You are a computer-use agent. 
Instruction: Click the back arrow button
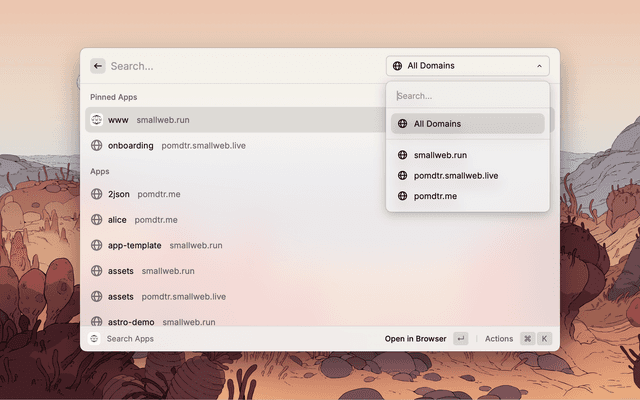[98, 66]
